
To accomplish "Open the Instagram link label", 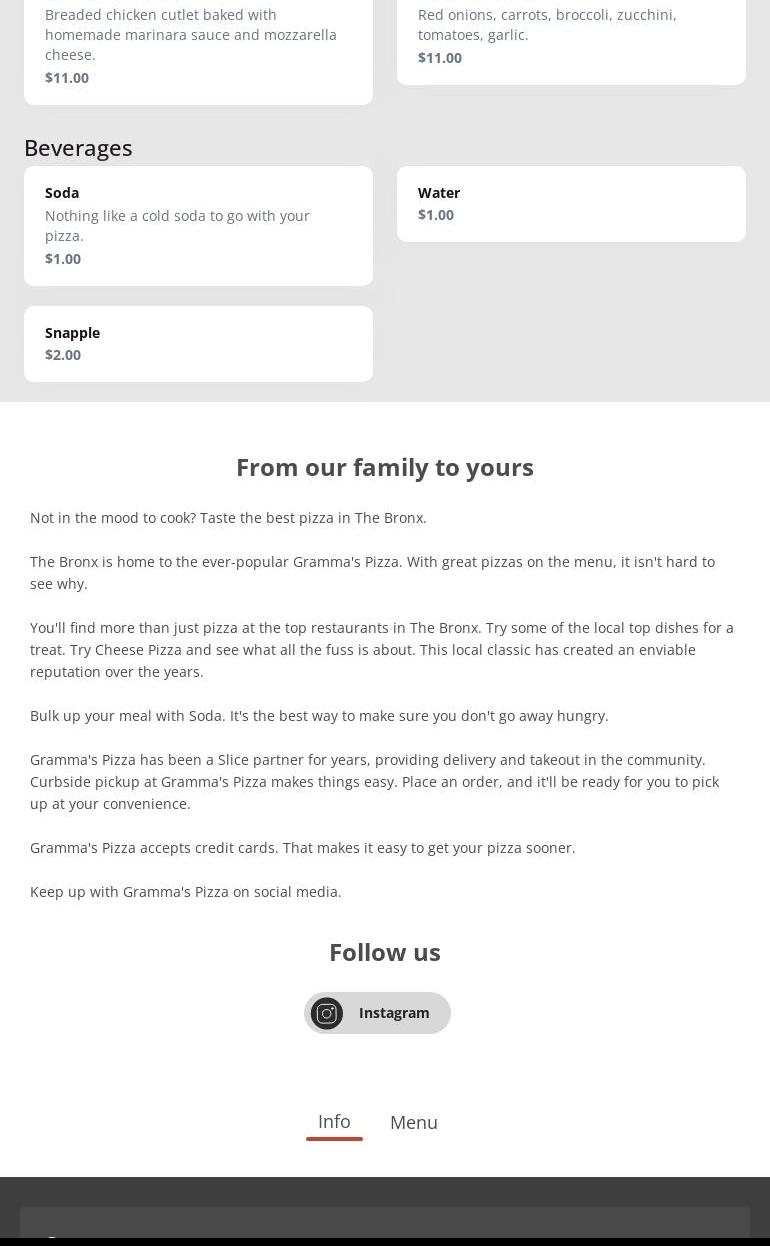I will (394, 1013).
